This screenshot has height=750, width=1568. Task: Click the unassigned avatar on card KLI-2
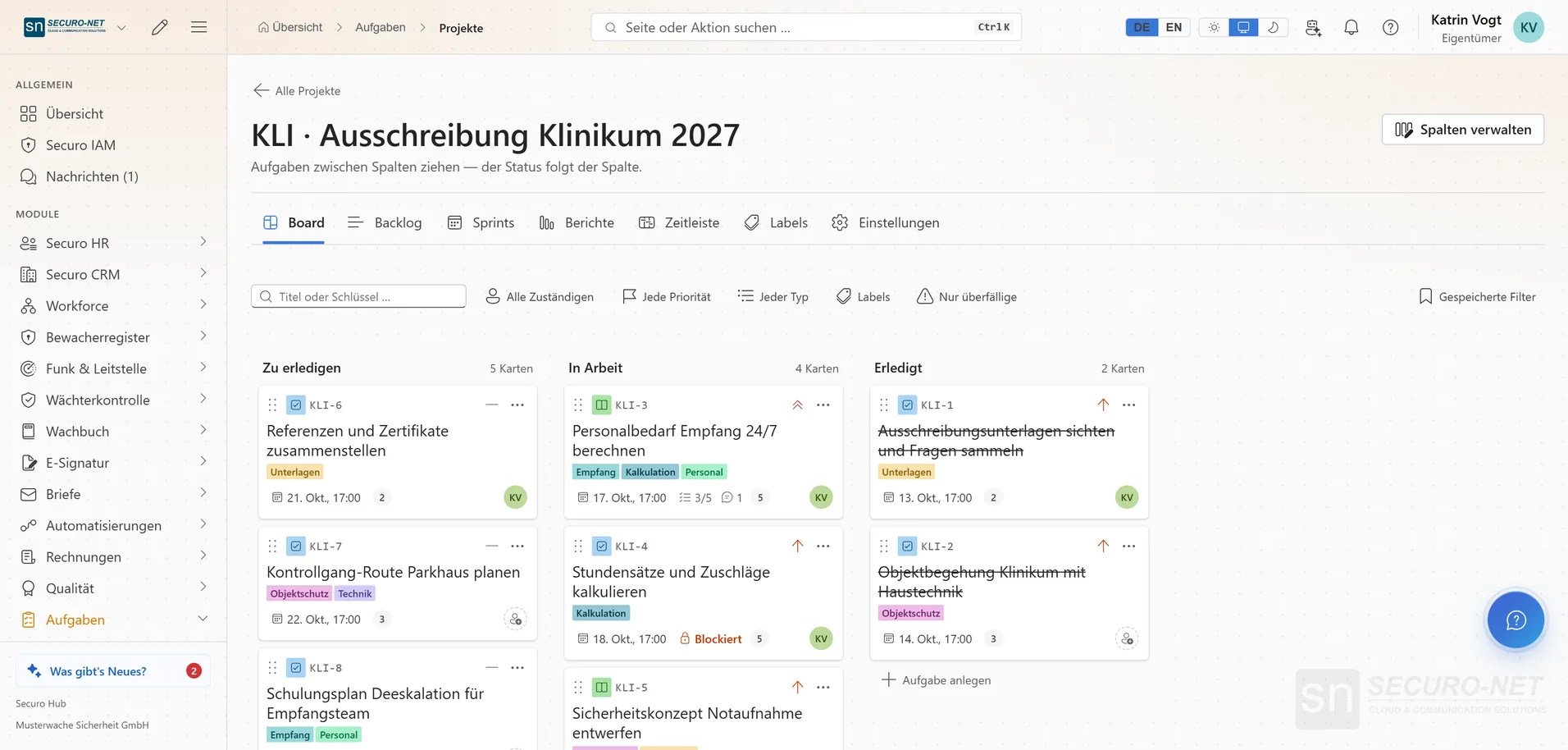click(x=1127, y=638)
